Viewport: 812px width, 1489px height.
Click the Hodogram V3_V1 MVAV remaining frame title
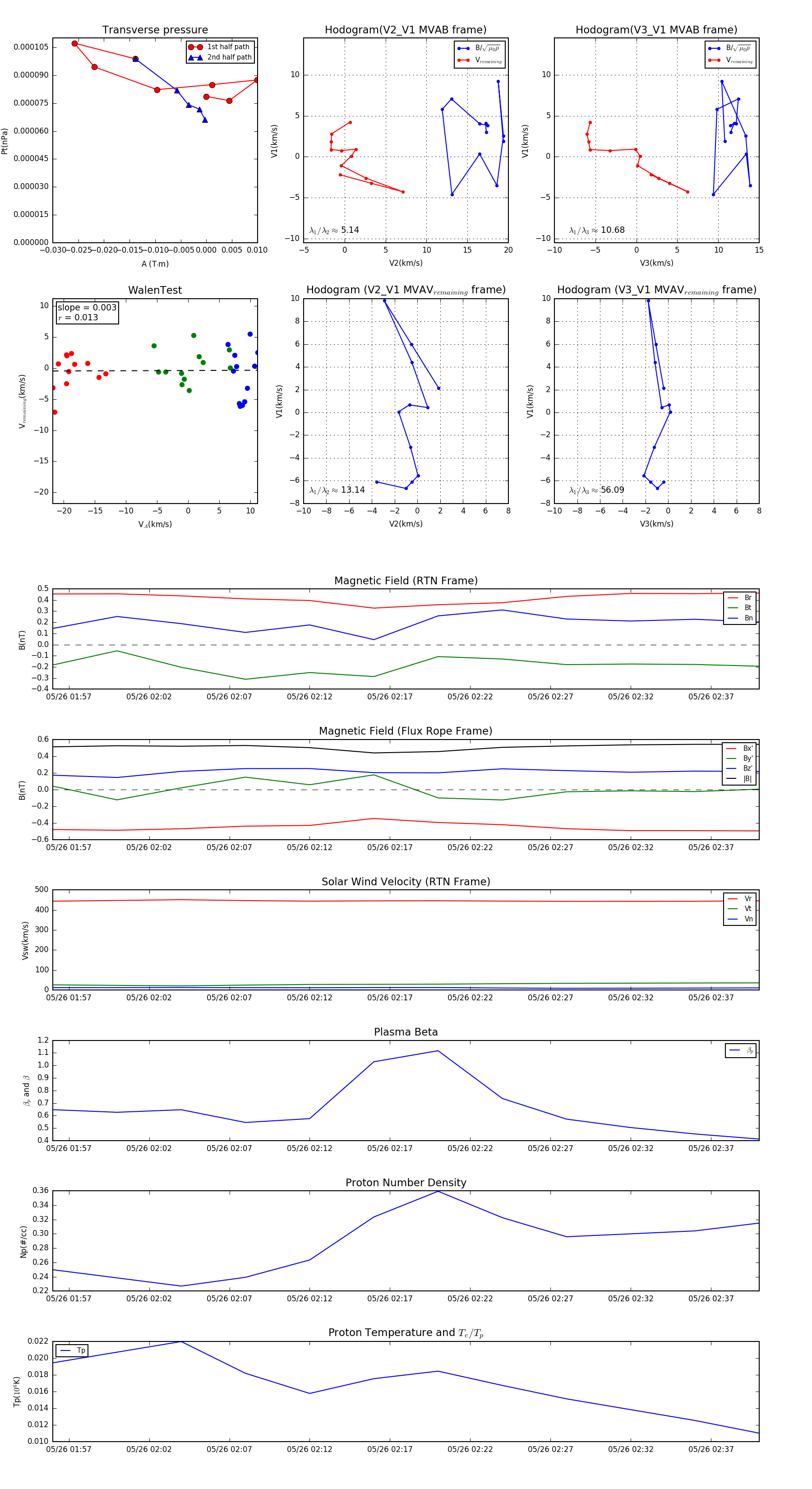point(656,290)
